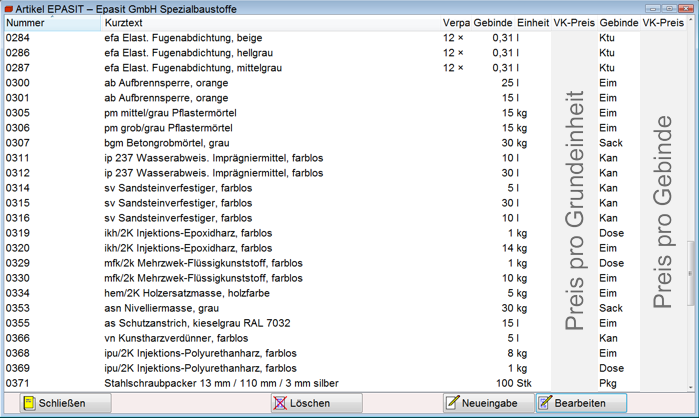Click 14 kg cell in row 0320
This screenshot has width=699, height=418.
tap(514, 248)
